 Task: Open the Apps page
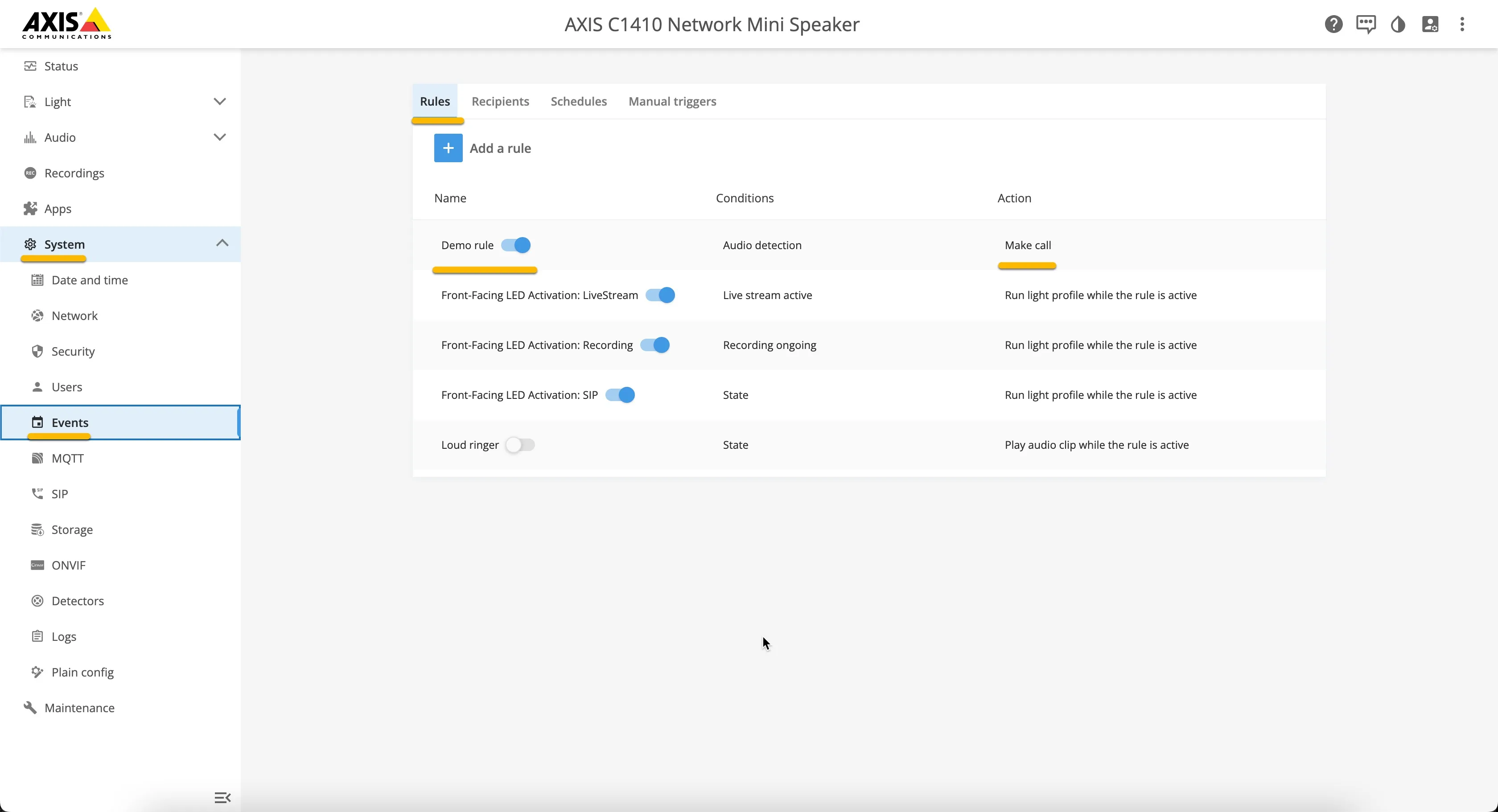click(120, 209)
